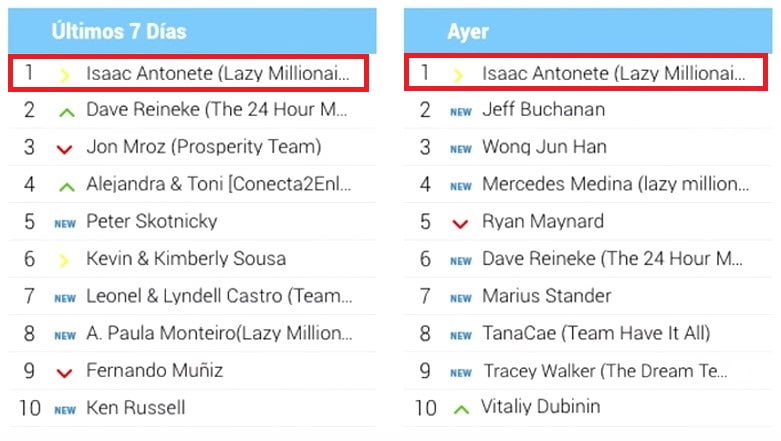This screenshot has width=781, height=441.
Task: Select the Ayer header
Action: [468, 31]
